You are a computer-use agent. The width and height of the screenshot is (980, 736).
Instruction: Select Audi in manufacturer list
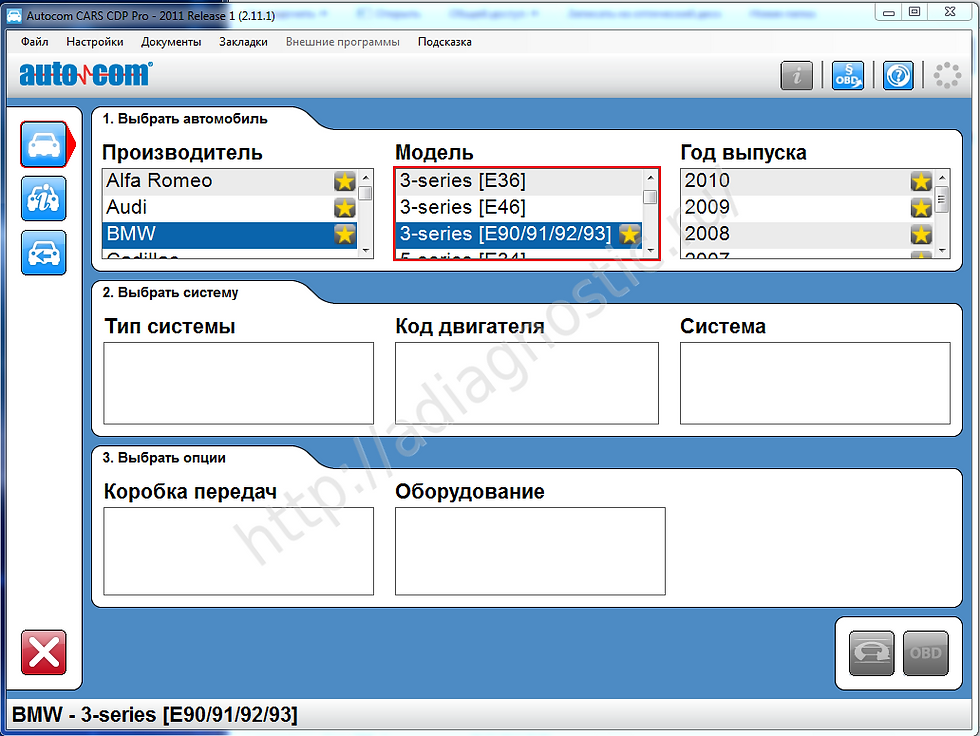(229, 208)
